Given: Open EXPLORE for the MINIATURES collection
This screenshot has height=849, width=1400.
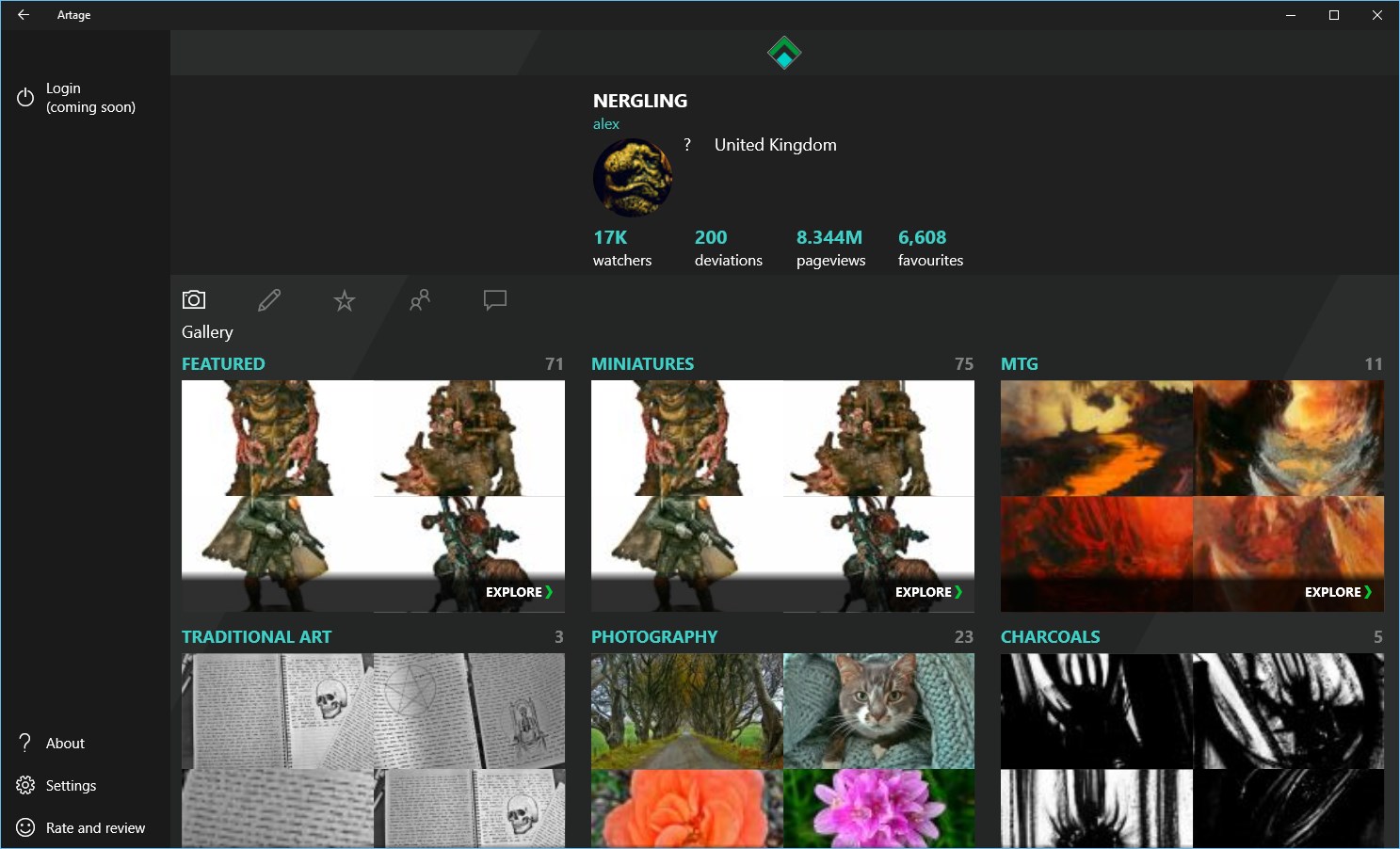Looking at the screenshot, I should click(x=927, y=591).
